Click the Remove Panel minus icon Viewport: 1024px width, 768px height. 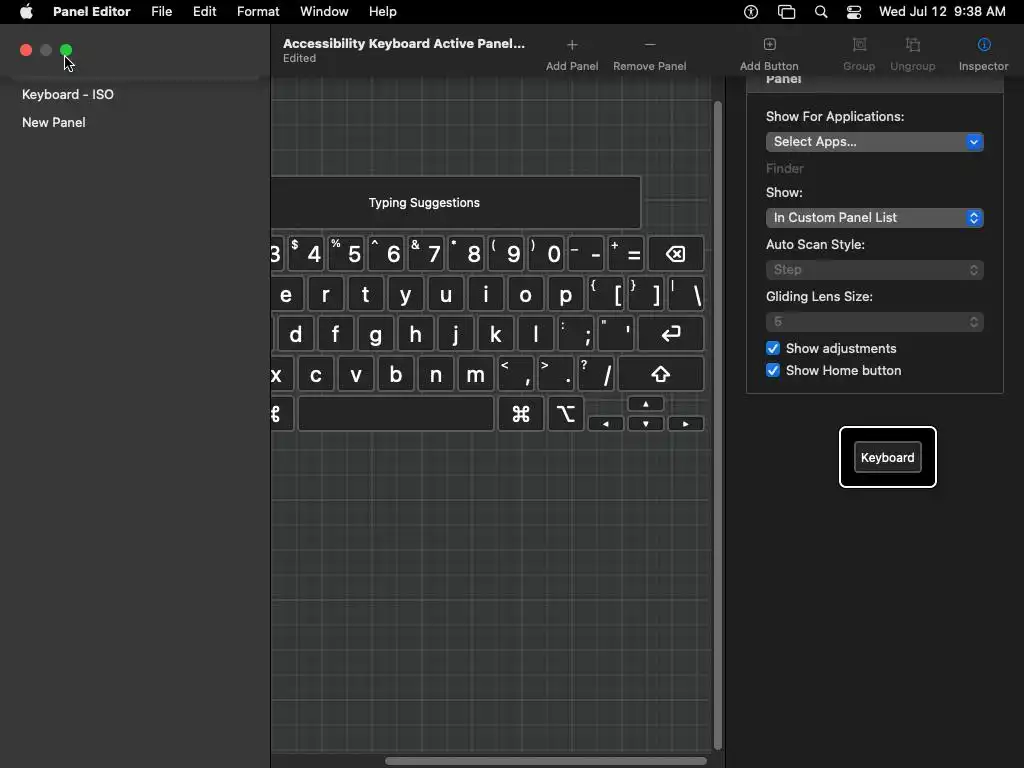click(x=650, y=45)
